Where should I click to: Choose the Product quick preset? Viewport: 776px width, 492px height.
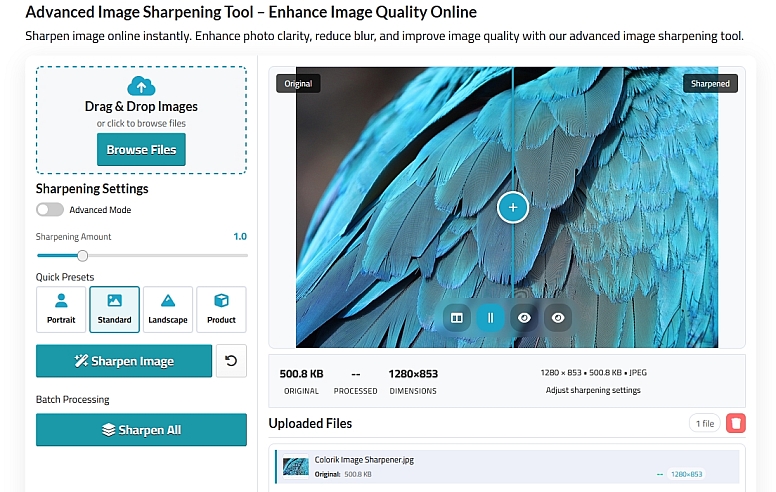pyautogui.click(x=221, y=309)
